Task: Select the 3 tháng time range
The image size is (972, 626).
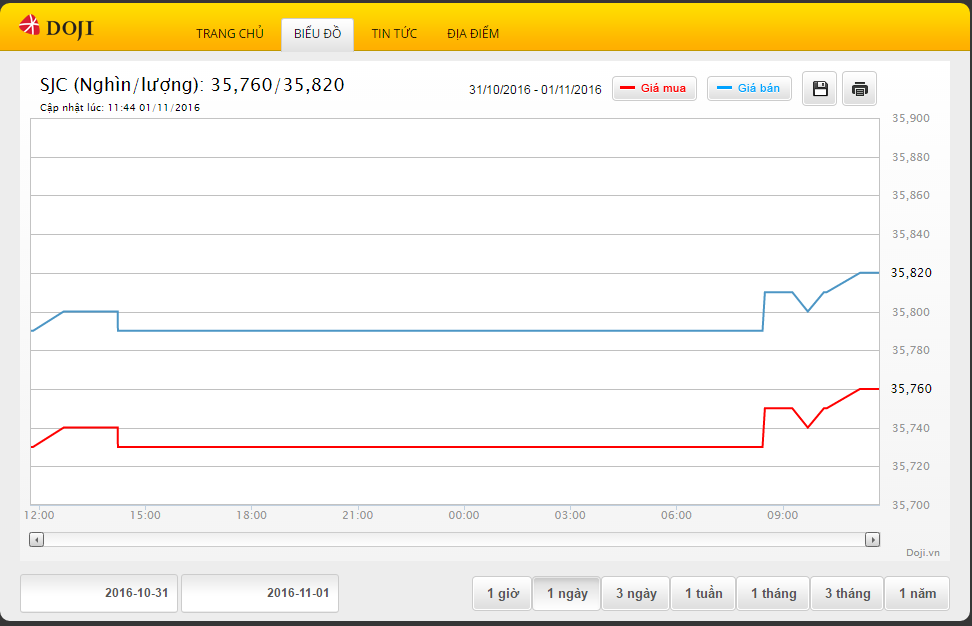Action: (x=847, y=593)
